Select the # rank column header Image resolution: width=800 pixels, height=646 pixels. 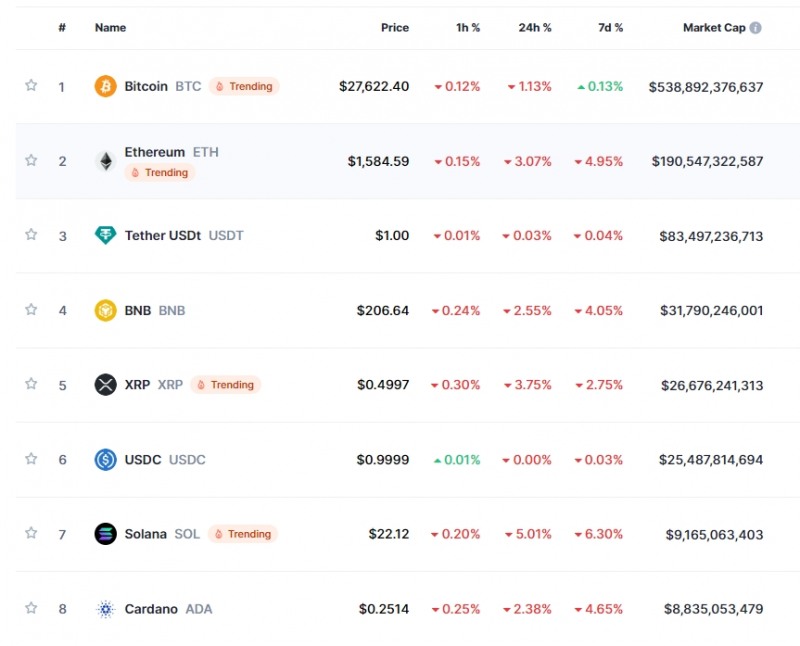click(61, 27)
